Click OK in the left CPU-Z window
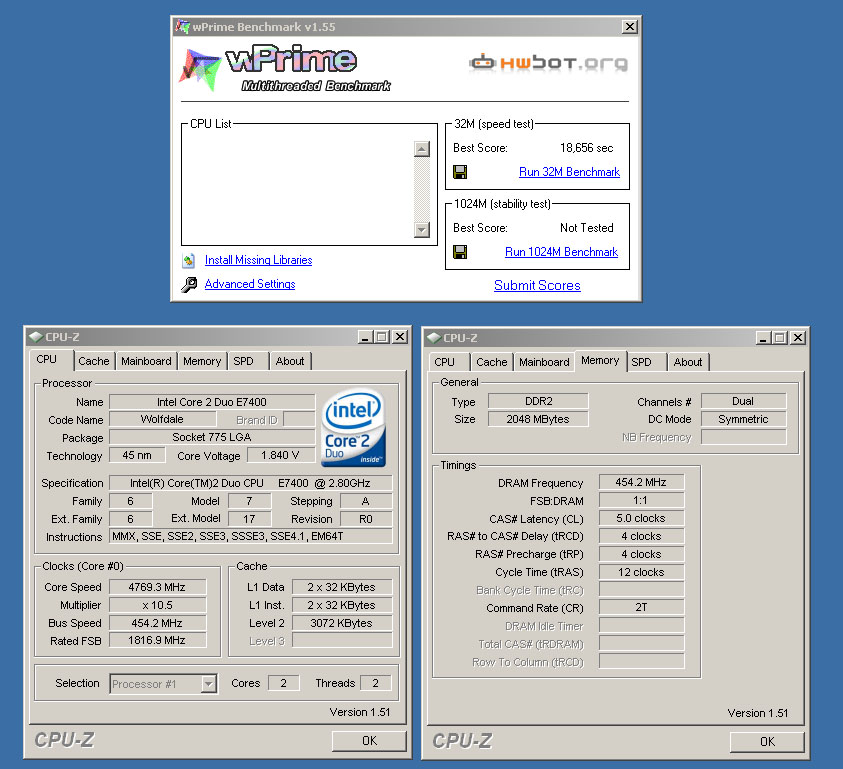 coord(369,741)
